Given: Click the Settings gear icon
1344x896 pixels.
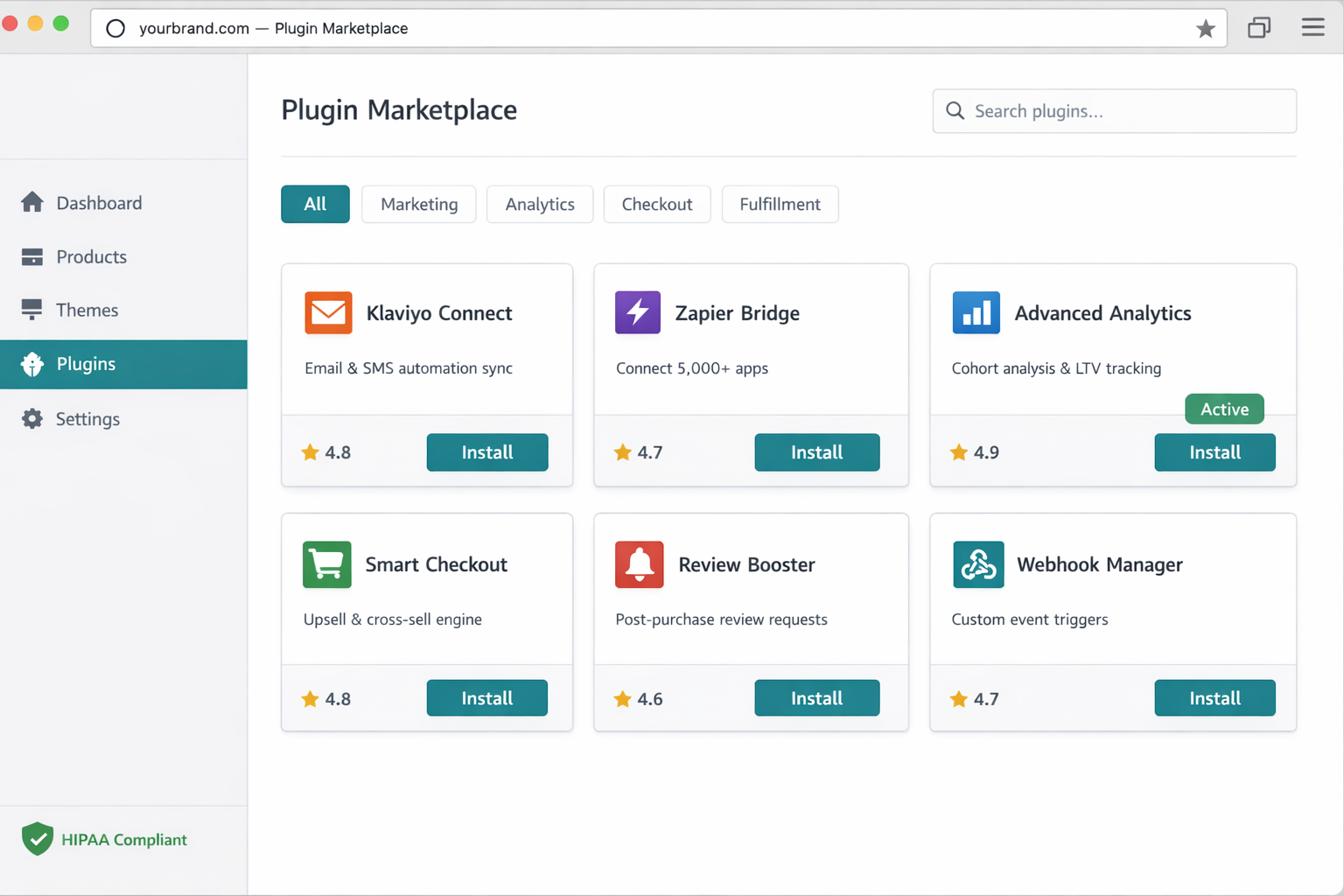Looking at the screenshot, I should coord(32,418).
